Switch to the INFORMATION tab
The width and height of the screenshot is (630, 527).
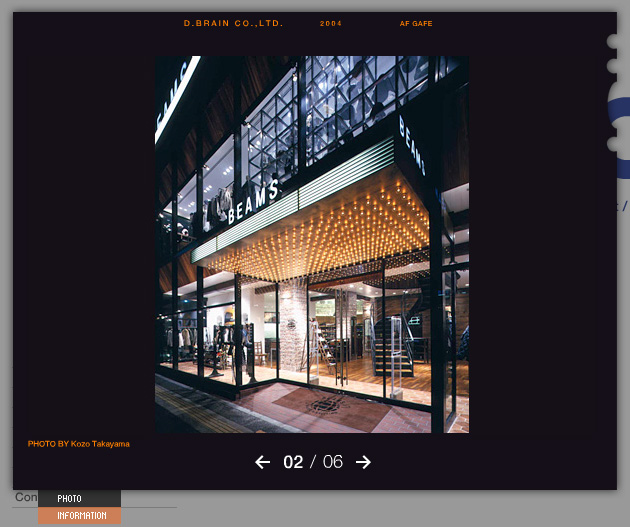tap(80, 515)
